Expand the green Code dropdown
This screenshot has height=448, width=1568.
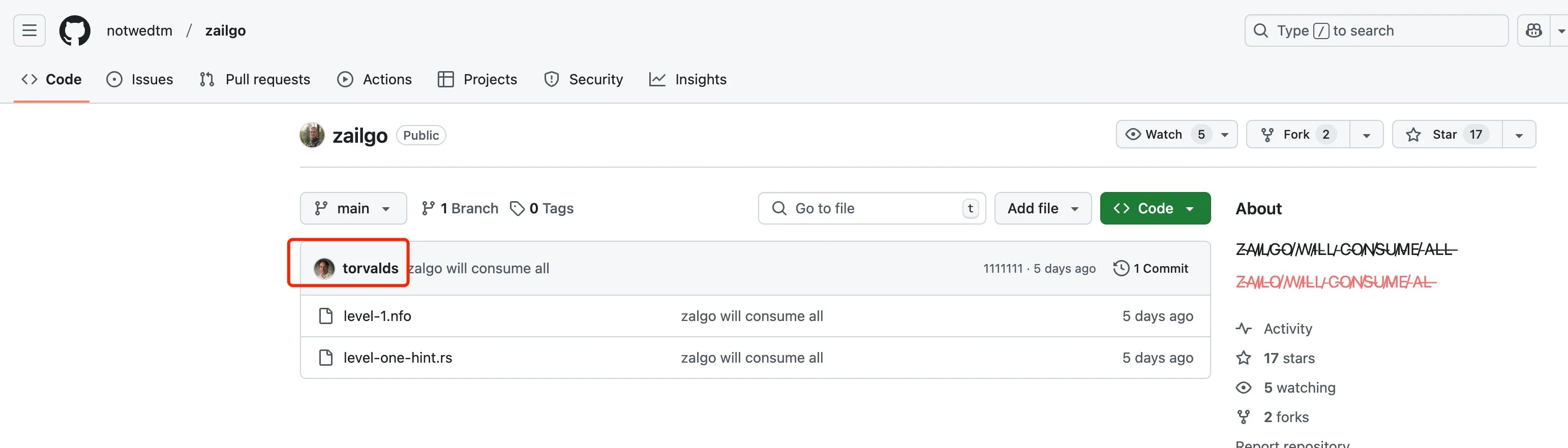pyautogui.click(x=1155, y=208)
